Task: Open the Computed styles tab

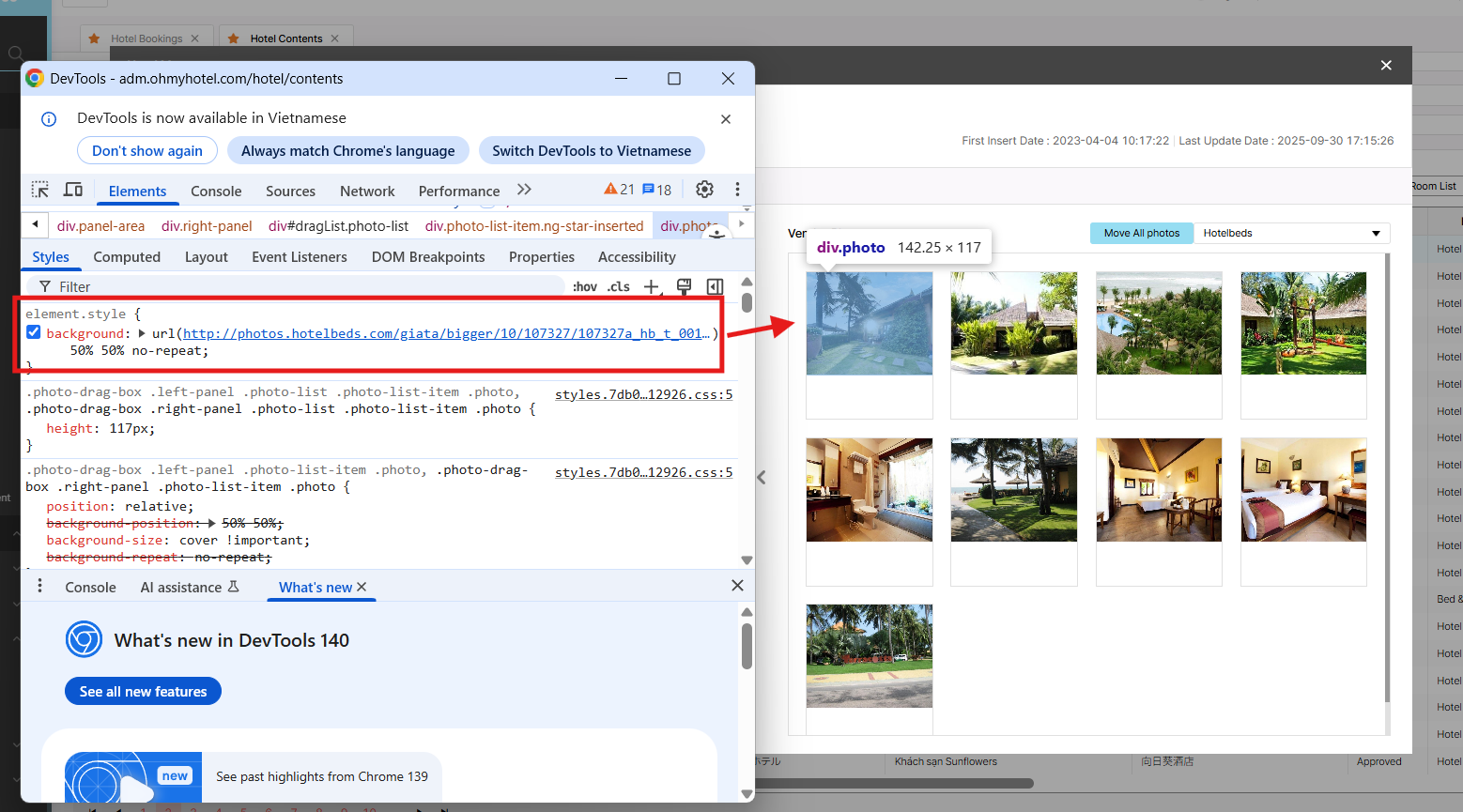Action: (x=127, y=256)
